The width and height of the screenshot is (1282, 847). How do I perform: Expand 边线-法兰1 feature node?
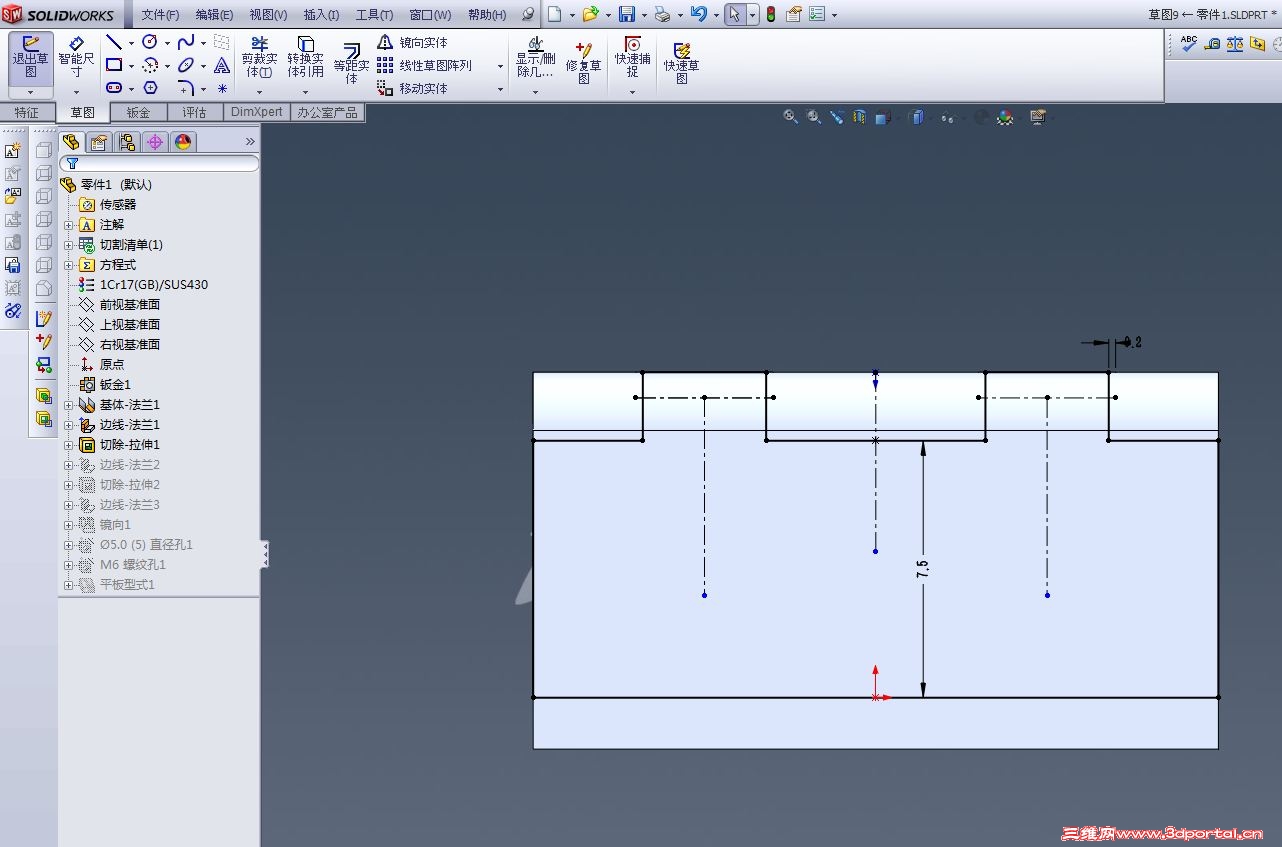click(x=68, y=425)
